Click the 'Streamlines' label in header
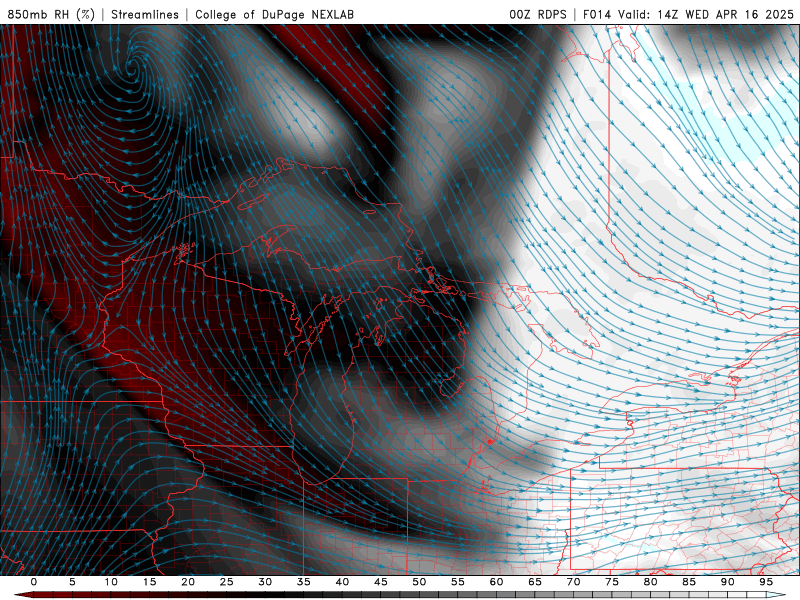Viewport: 800px width, 600px height. [x=145, y=14]
